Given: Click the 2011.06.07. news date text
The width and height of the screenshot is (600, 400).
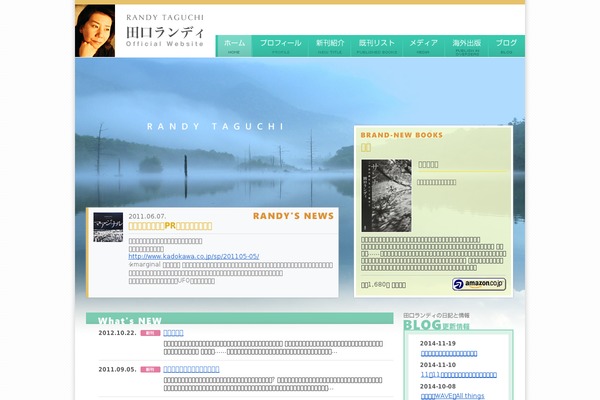Looking at the screenshot, I should click(x=147, y=216).
